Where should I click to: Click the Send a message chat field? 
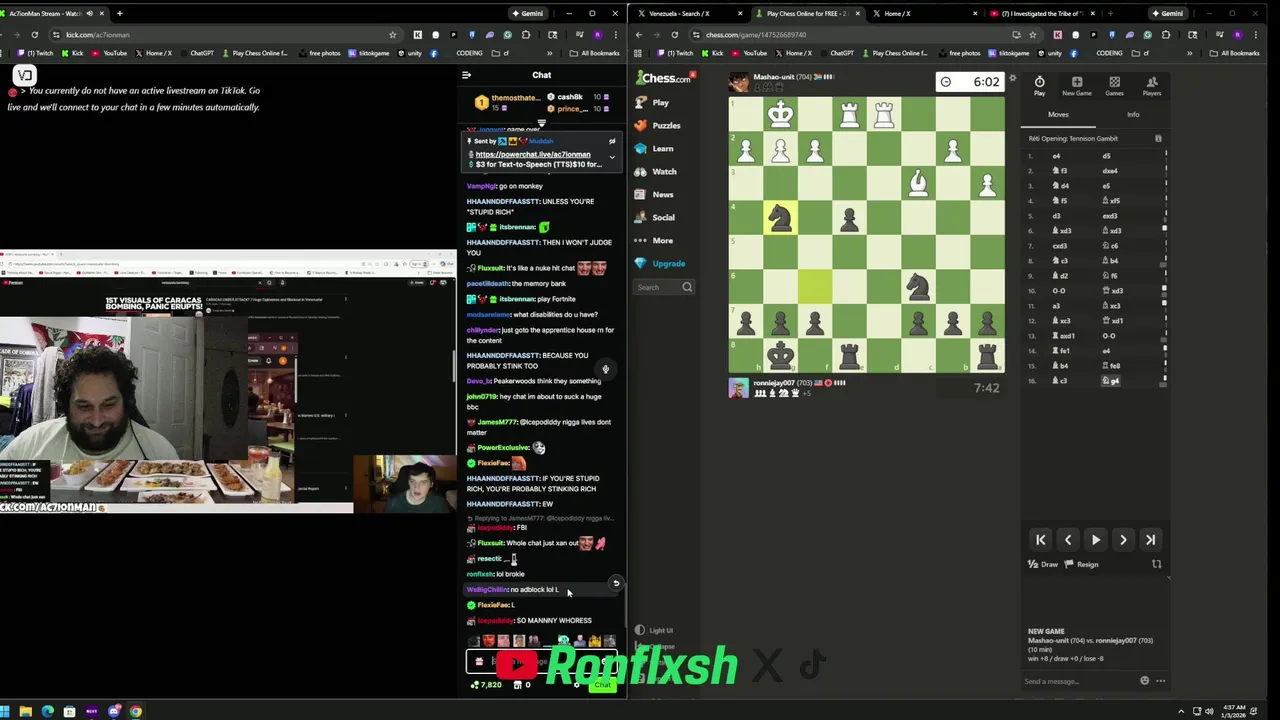(1078, 681)
